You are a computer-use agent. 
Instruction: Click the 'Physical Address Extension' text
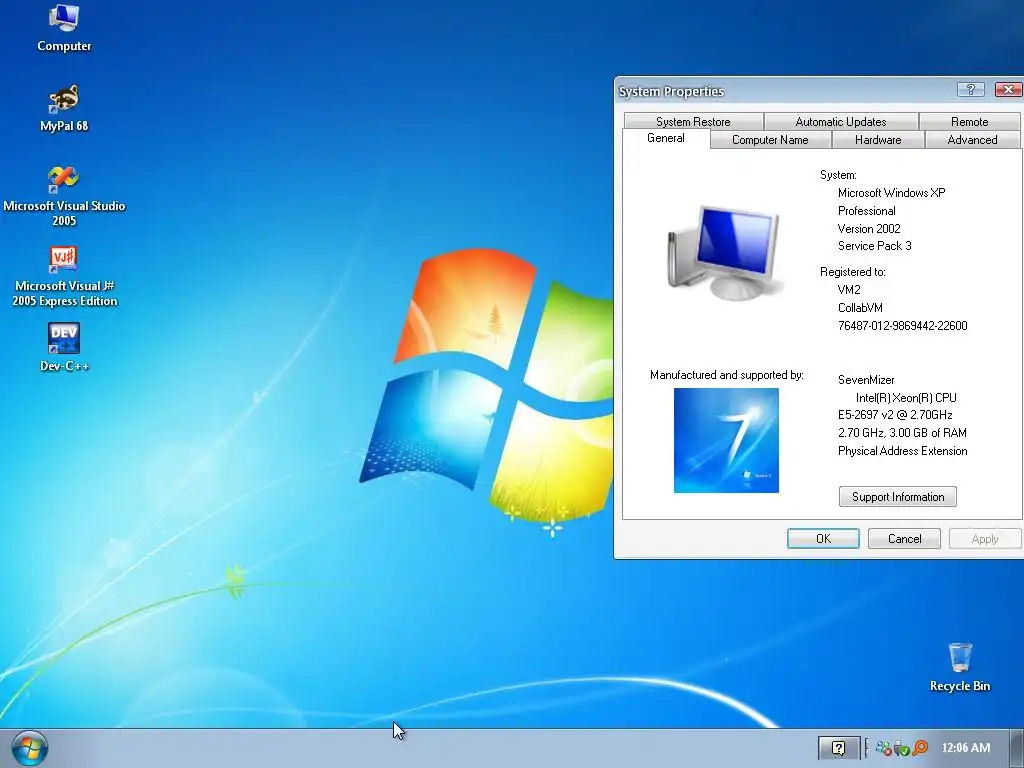pyautogui.click(x=903, y=451)
